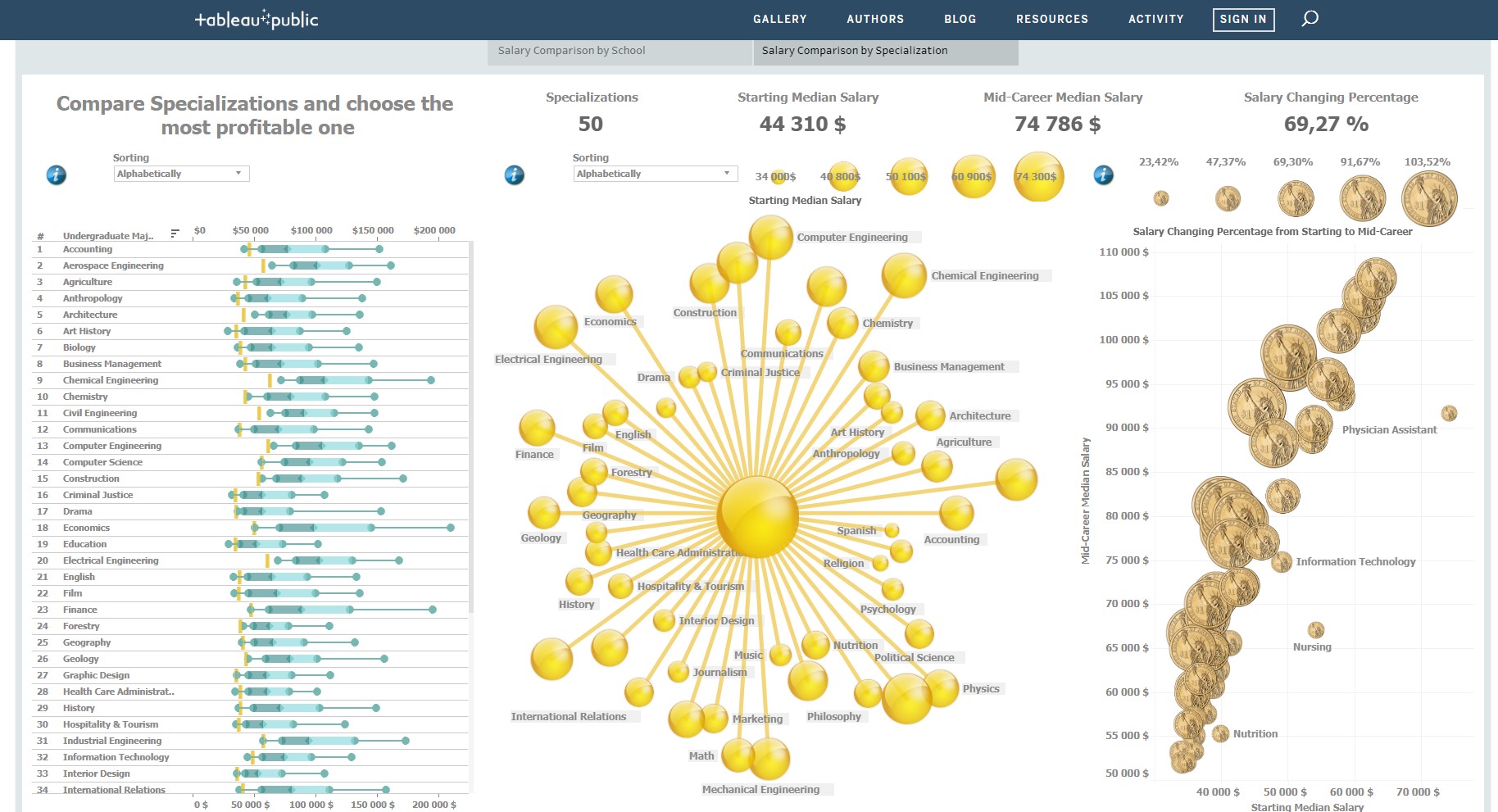
Task: Select the 23,42% coin legend icon
Action: (x=1160, y=197)
